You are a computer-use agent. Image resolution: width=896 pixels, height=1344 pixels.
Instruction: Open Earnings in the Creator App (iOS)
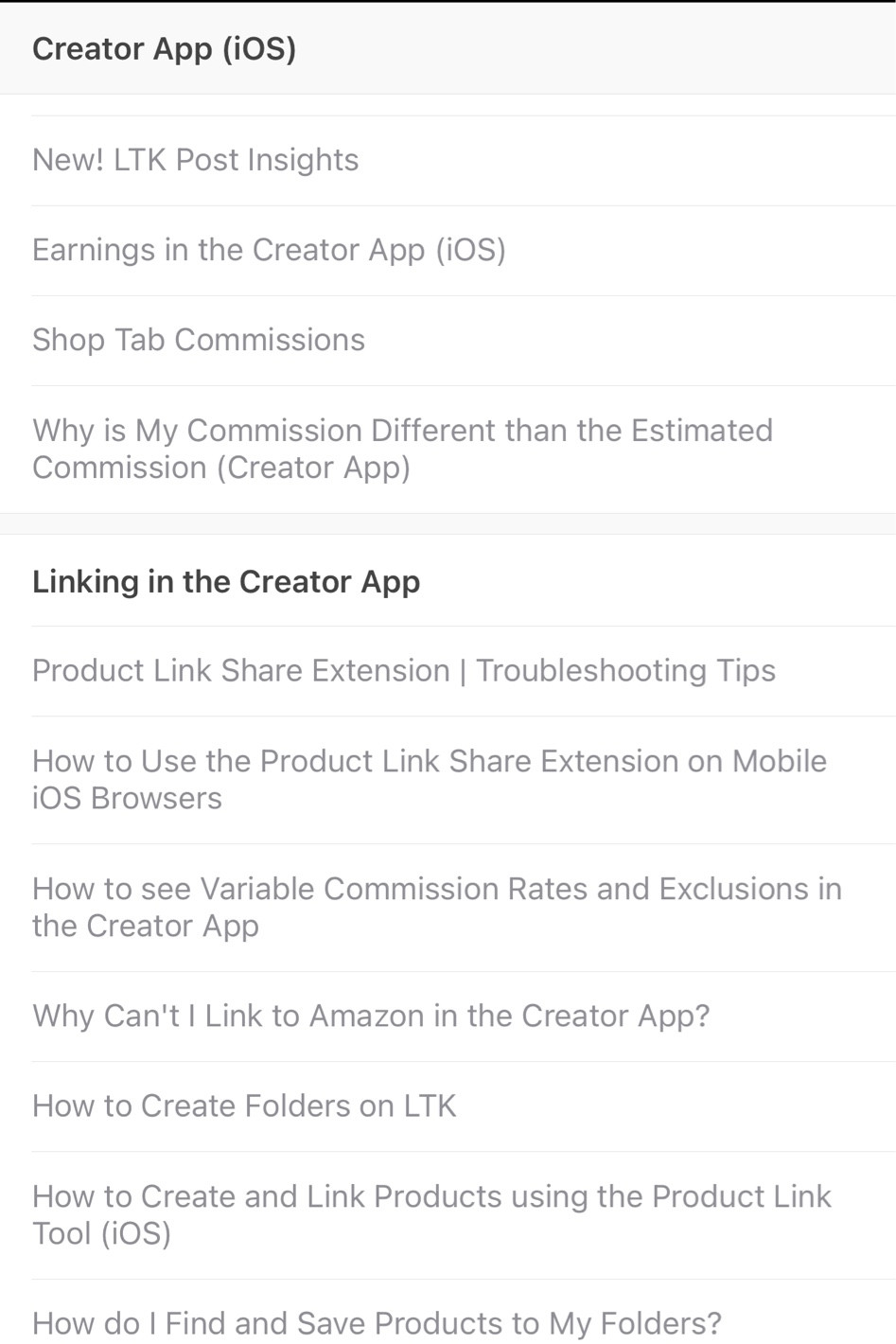269,250
